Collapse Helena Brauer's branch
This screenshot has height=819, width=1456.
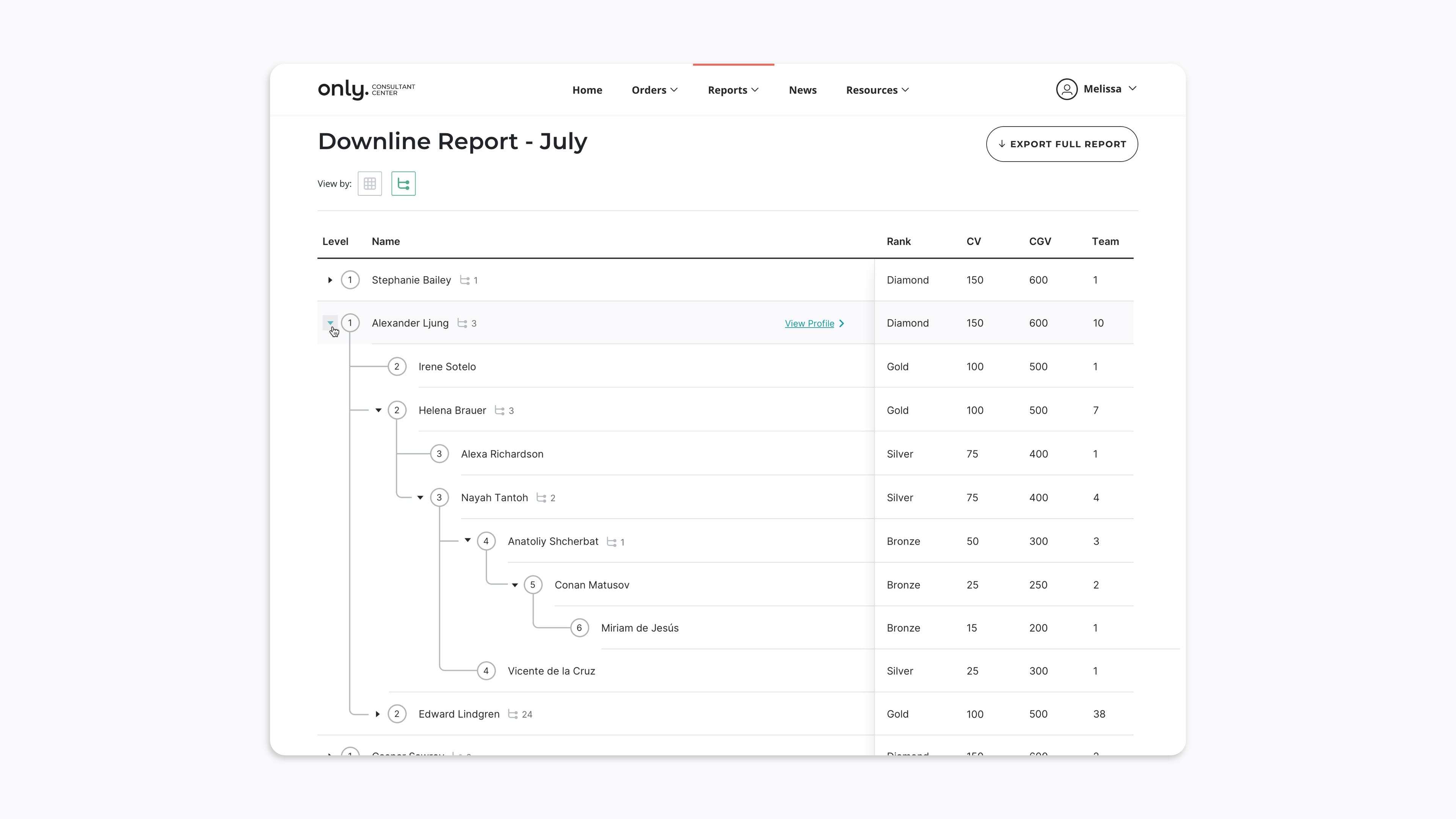[x=378, y=410]
